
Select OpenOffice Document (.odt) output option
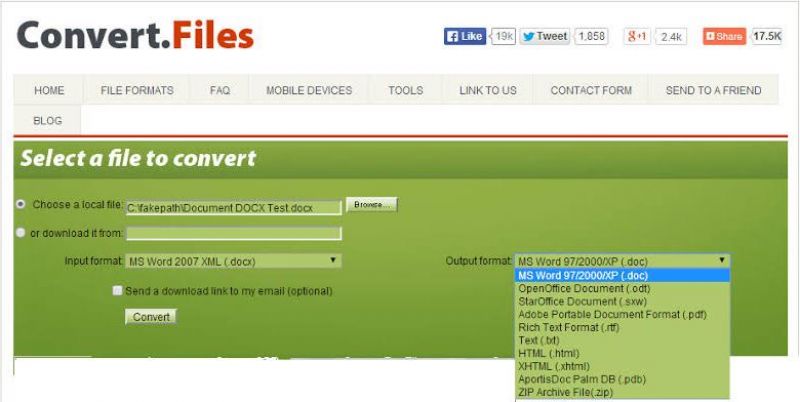click(622, 289)
